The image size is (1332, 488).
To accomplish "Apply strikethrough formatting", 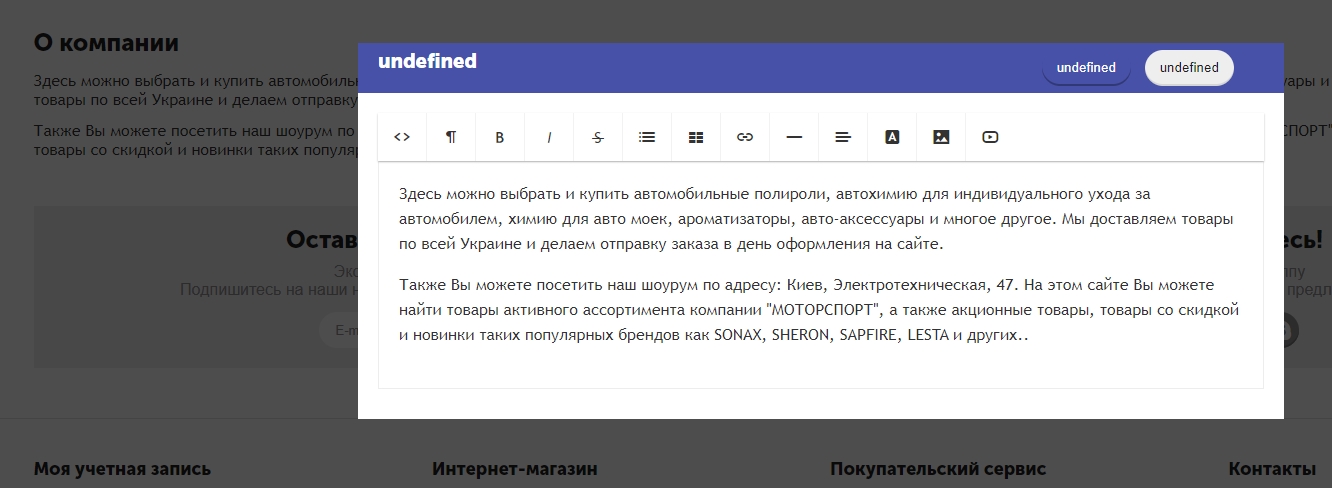I will pos(598,137).
